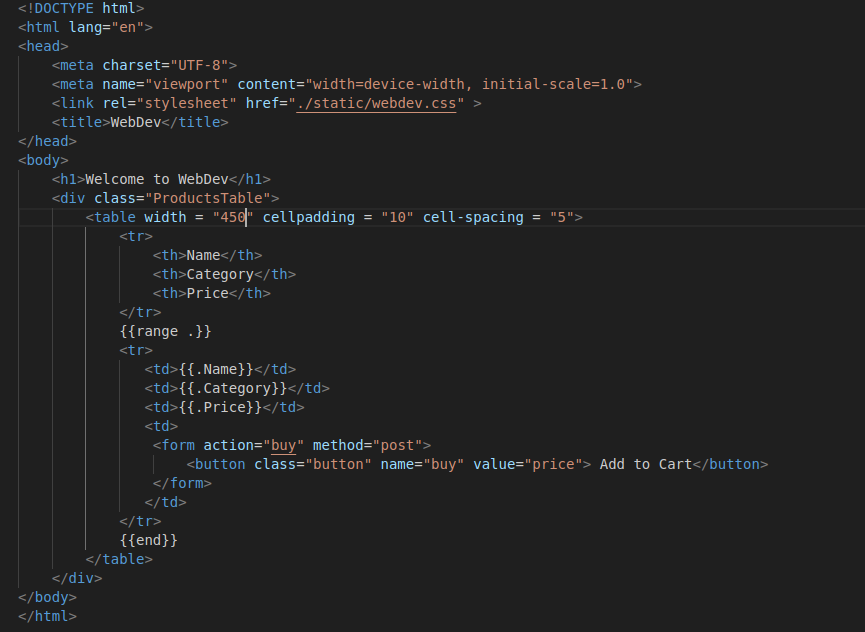The width and height of the screenshot is (865, 632).
Task: Click the button class="button" attribute
Action: click(x=313, y=464)
